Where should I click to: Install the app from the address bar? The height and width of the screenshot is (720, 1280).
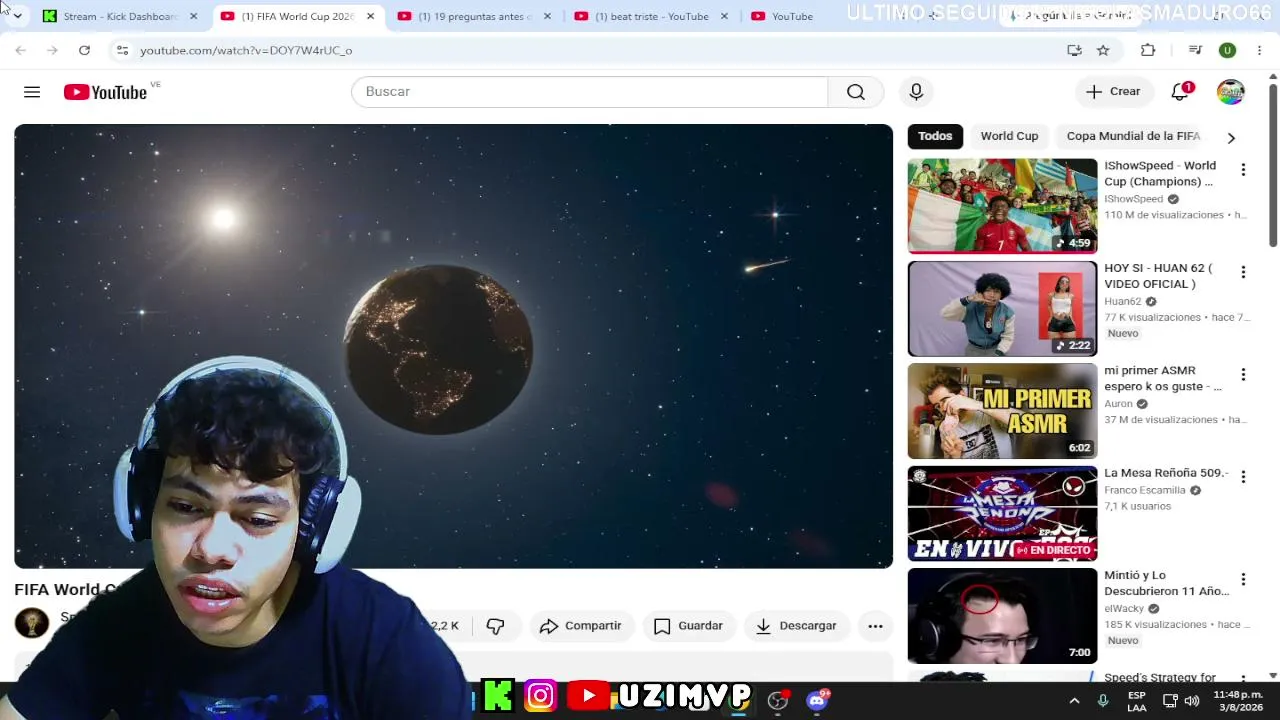point(1074,50)
